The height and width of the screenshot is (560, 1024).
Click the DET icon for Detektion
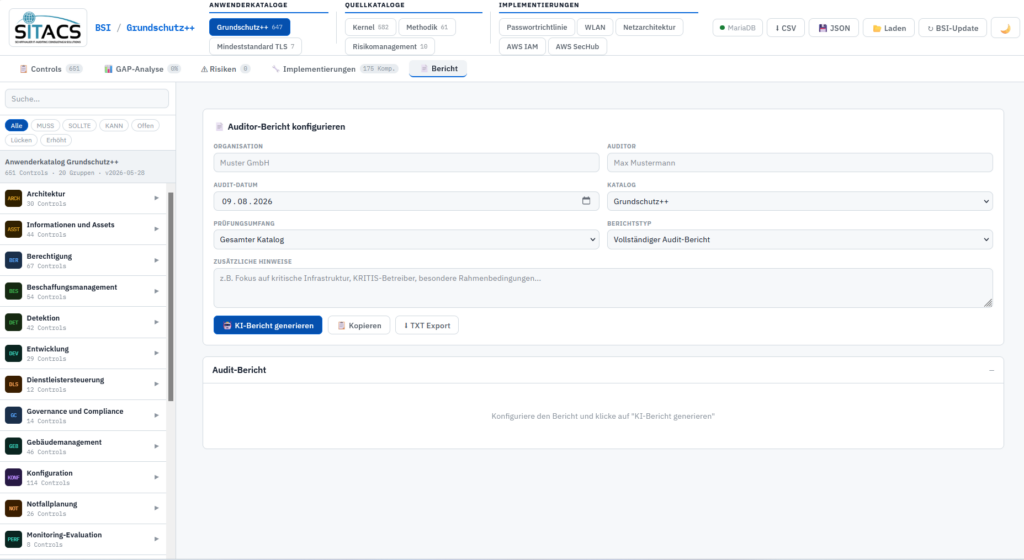coord(14,322)
